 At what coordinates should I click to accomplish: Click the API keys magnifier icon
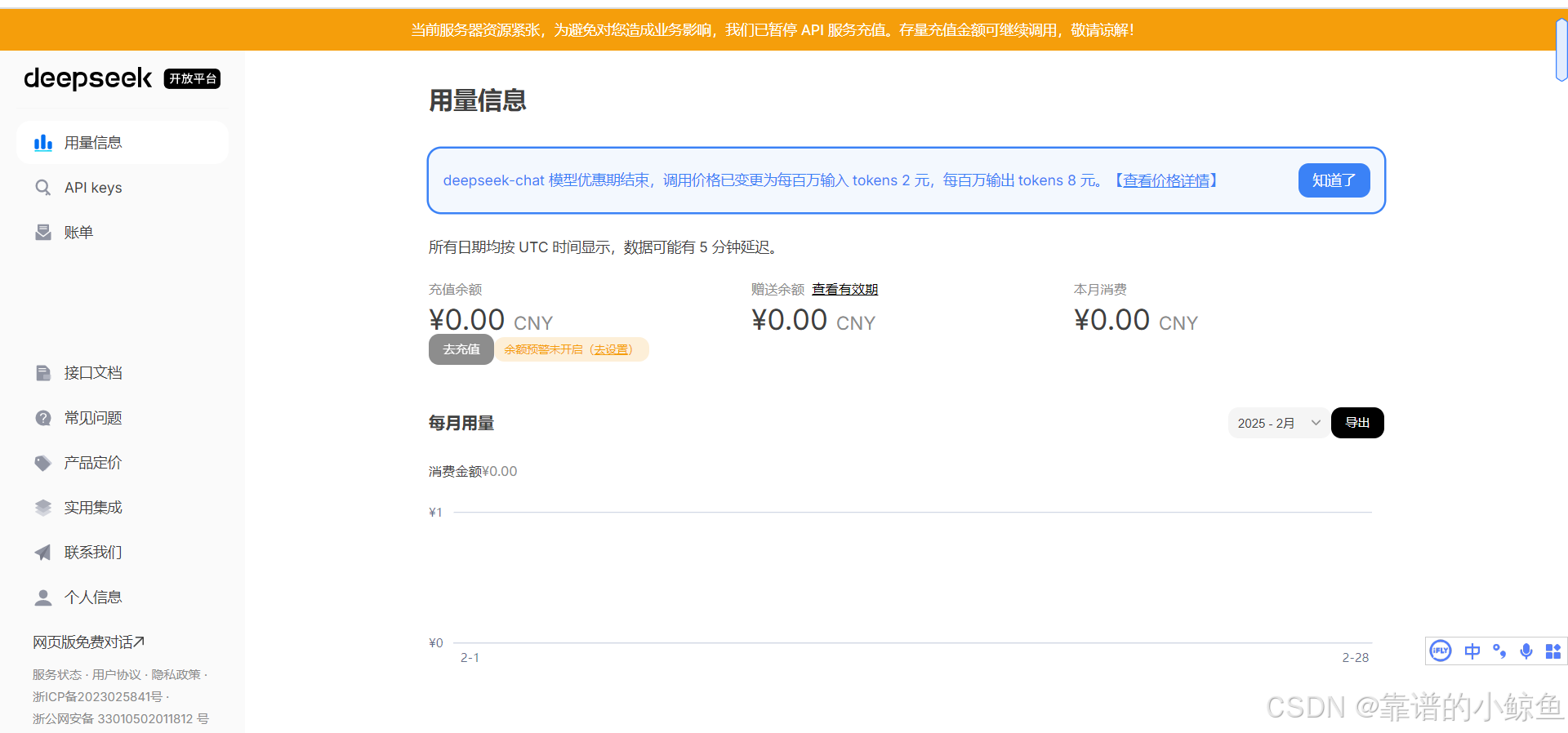pyautogui.click(x=43, y=188)
